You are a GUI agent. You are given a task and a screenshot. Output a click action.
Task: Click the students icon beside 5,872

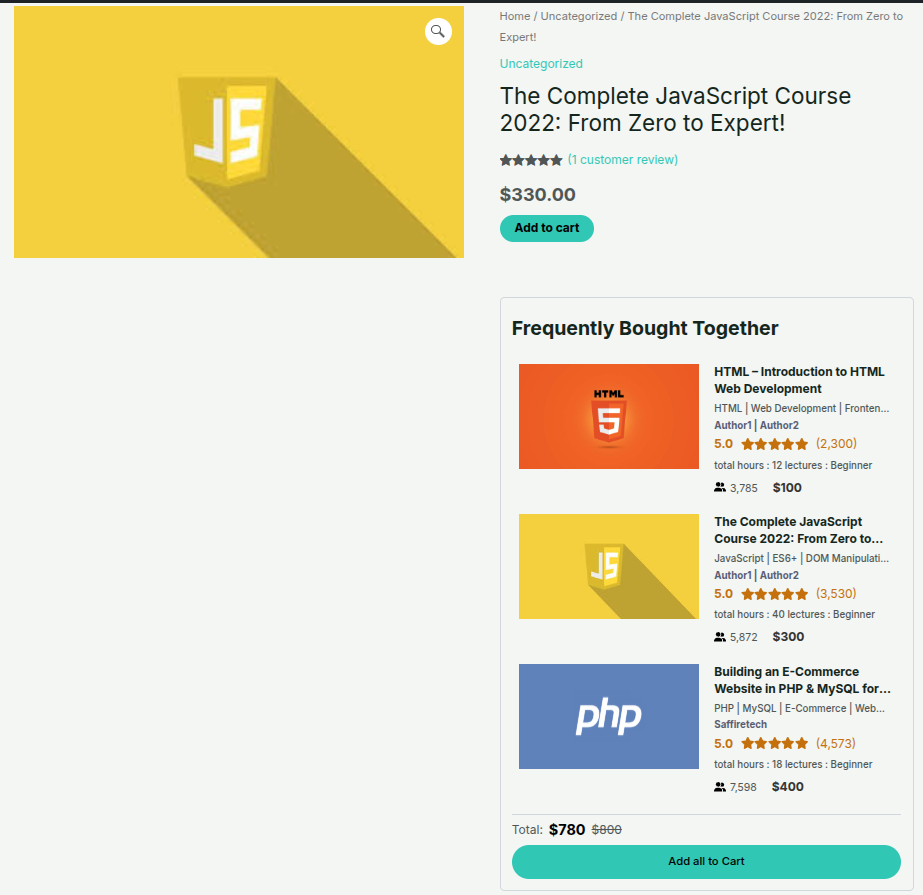tap(720, 637)
